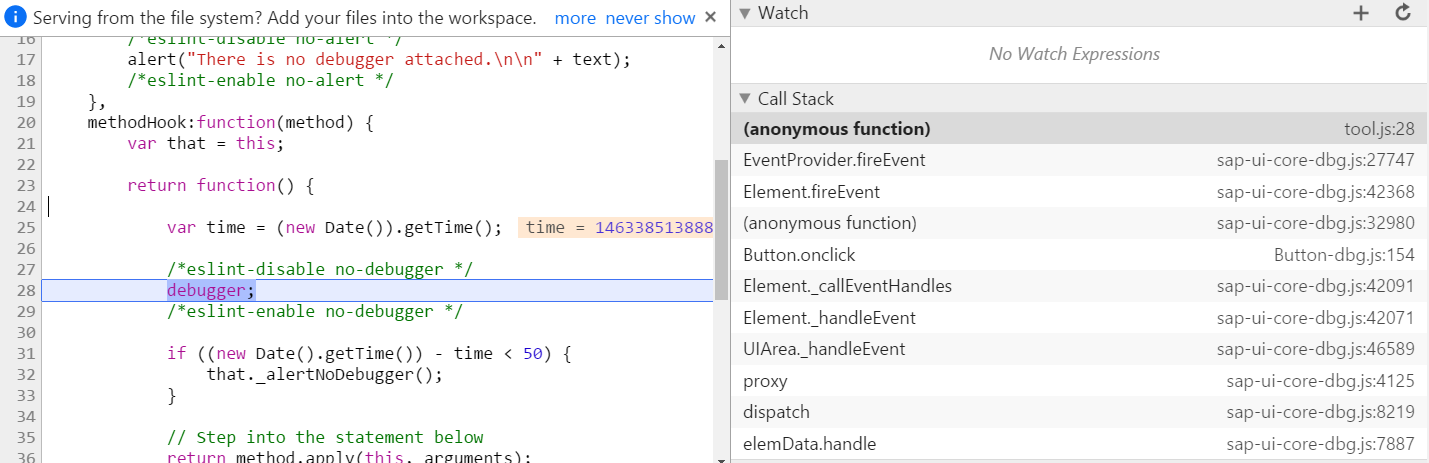Set breakpoint on line number 25
This screenshot has height=463, width=1429.
pos(27,227)
